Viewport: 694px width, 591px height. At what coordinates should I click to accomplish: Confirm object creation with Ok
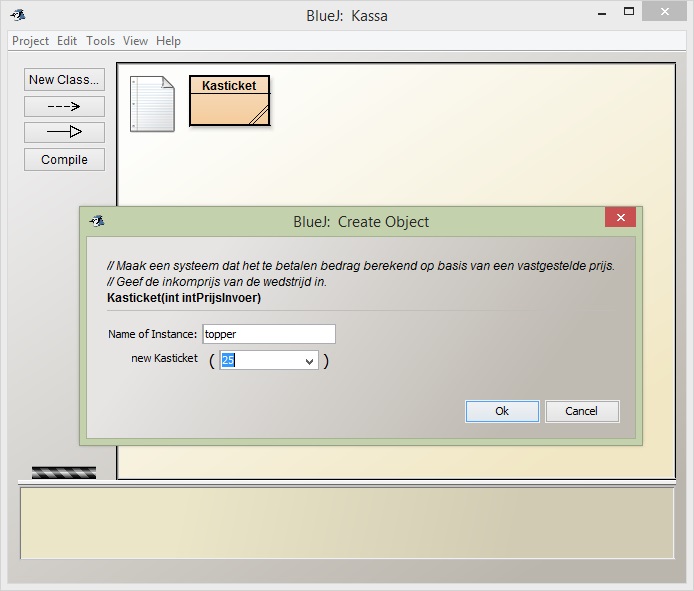(502, 411)
